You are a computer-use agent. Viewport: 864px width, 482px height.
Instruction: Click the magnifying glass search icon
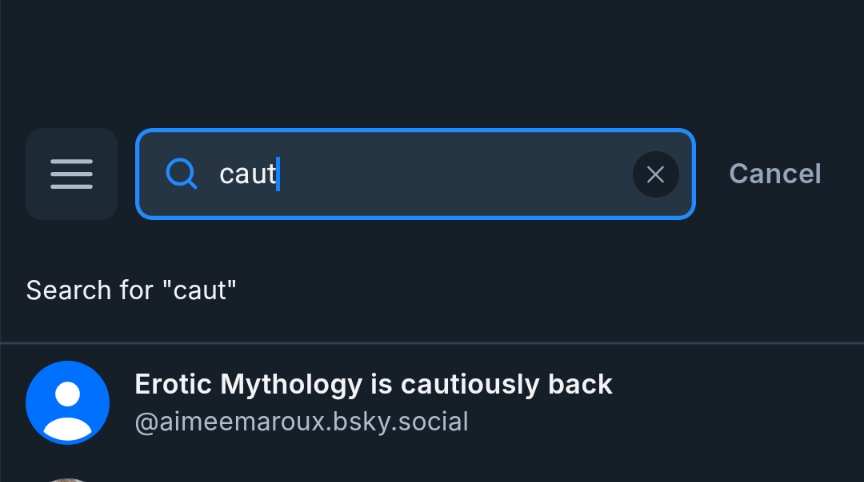coord(181,174)
